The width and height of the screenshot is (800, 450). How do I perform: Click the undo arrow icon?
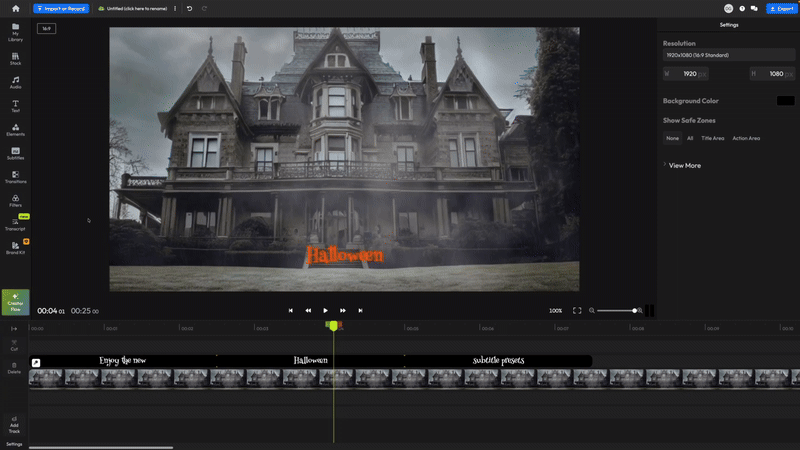[189, 8]
